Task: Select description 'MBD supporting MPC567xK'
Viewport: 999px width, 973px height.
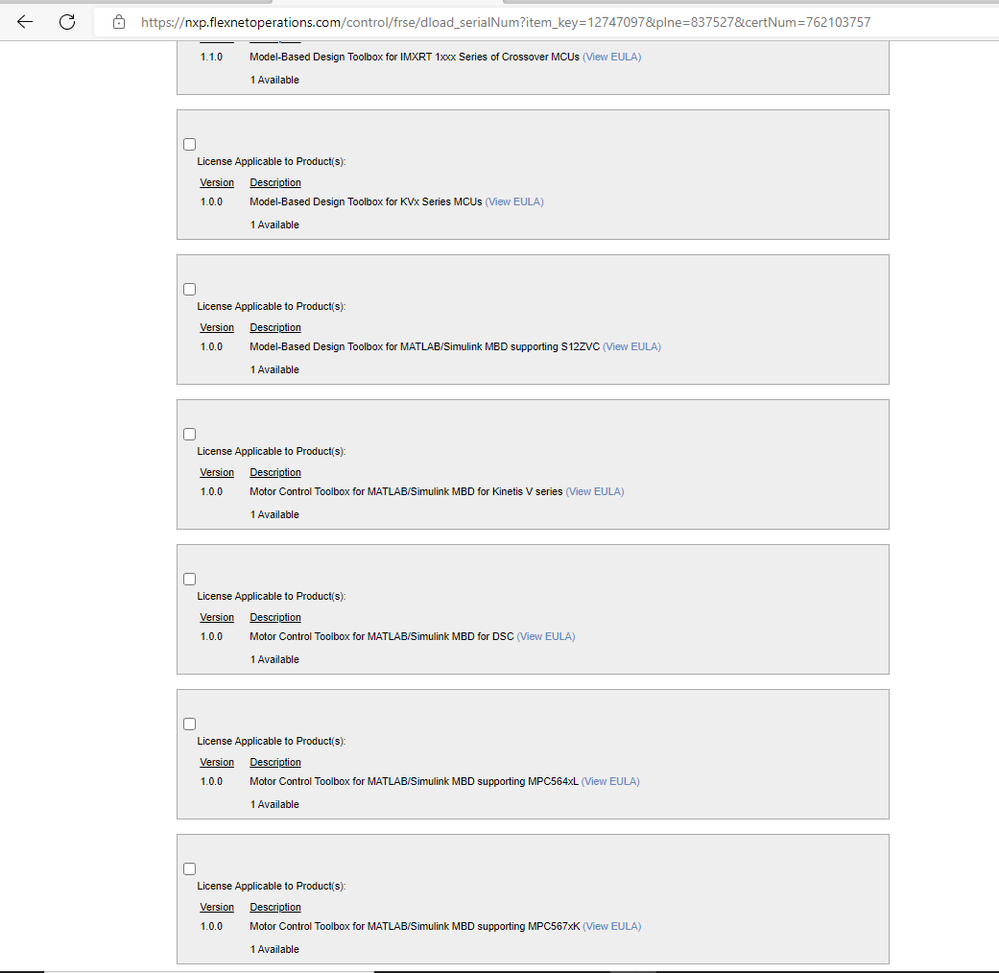Action: [415, 926]
